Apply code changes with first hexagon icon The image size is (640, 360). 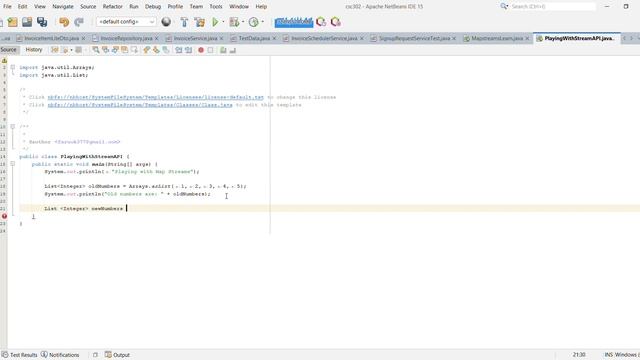[321, 22]
